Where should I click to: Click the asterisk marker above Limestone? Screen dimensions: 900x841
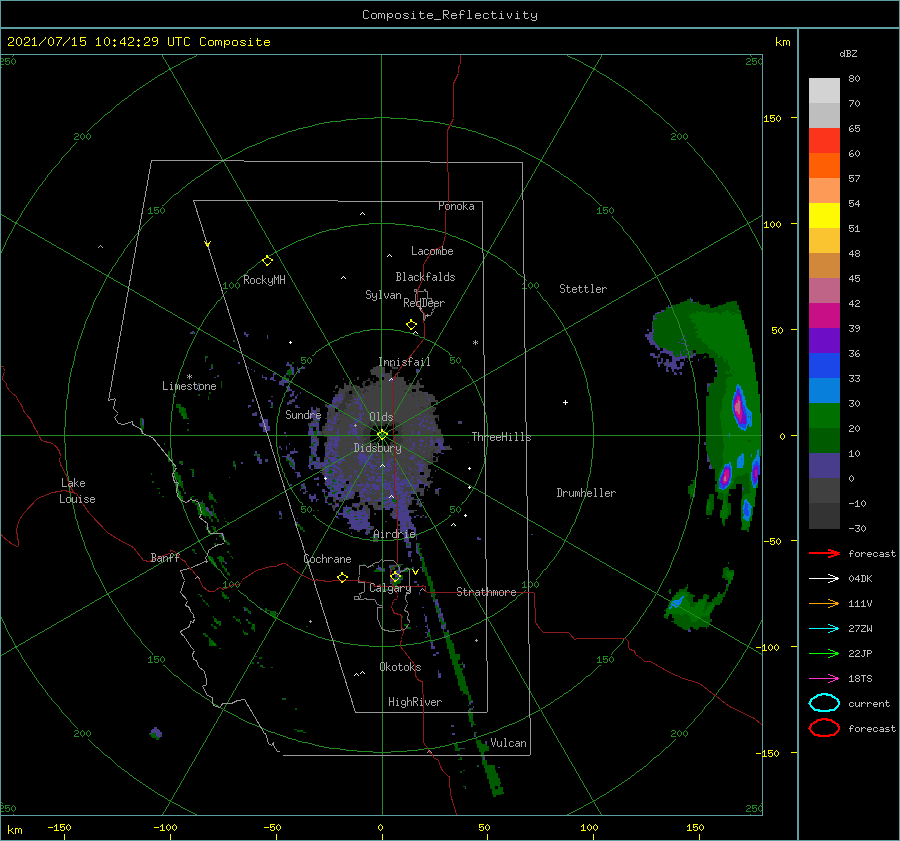189,377
